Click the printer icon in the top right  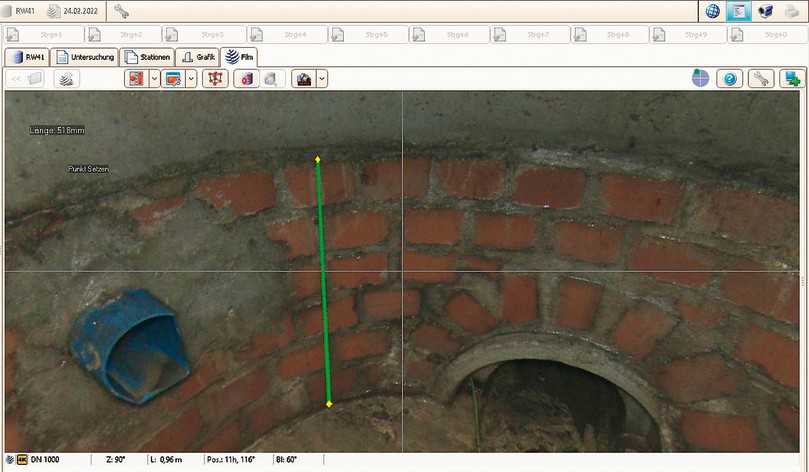[x=792, y=12]
